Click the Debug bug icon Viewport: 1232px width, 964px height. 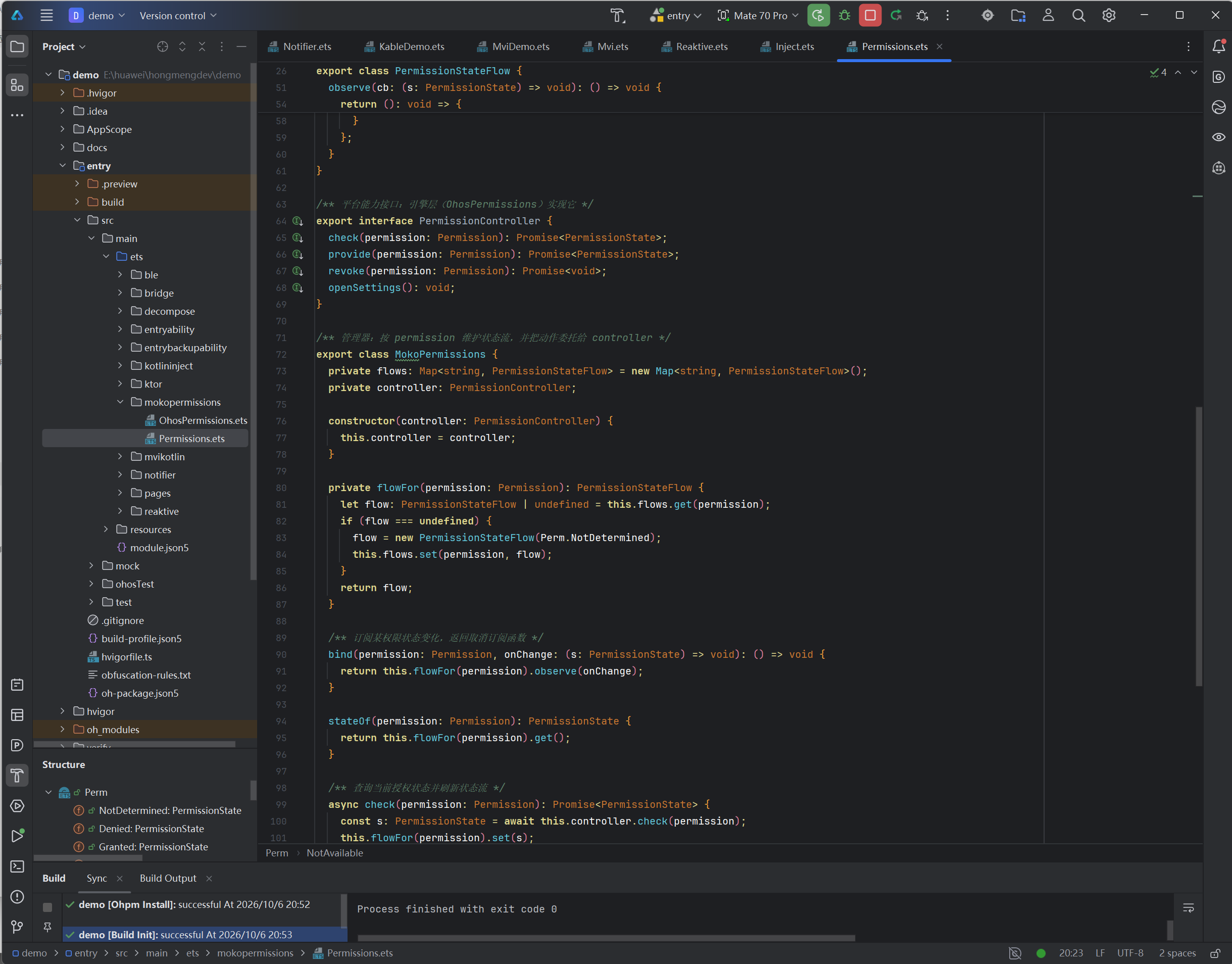[844, 15]
